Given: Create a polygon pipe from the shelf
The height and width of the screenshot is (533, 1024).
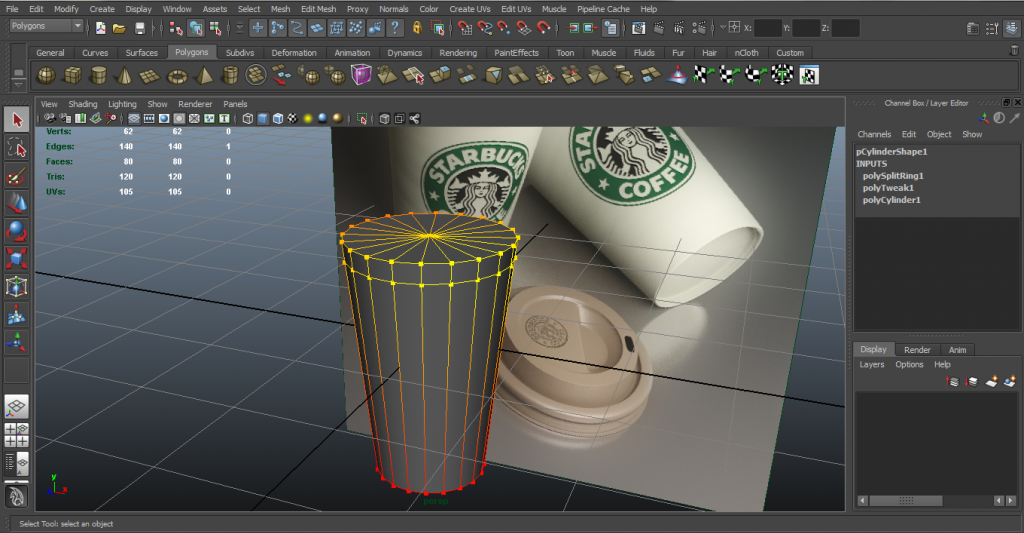Looking at the screenshot, I should point(230,76).
